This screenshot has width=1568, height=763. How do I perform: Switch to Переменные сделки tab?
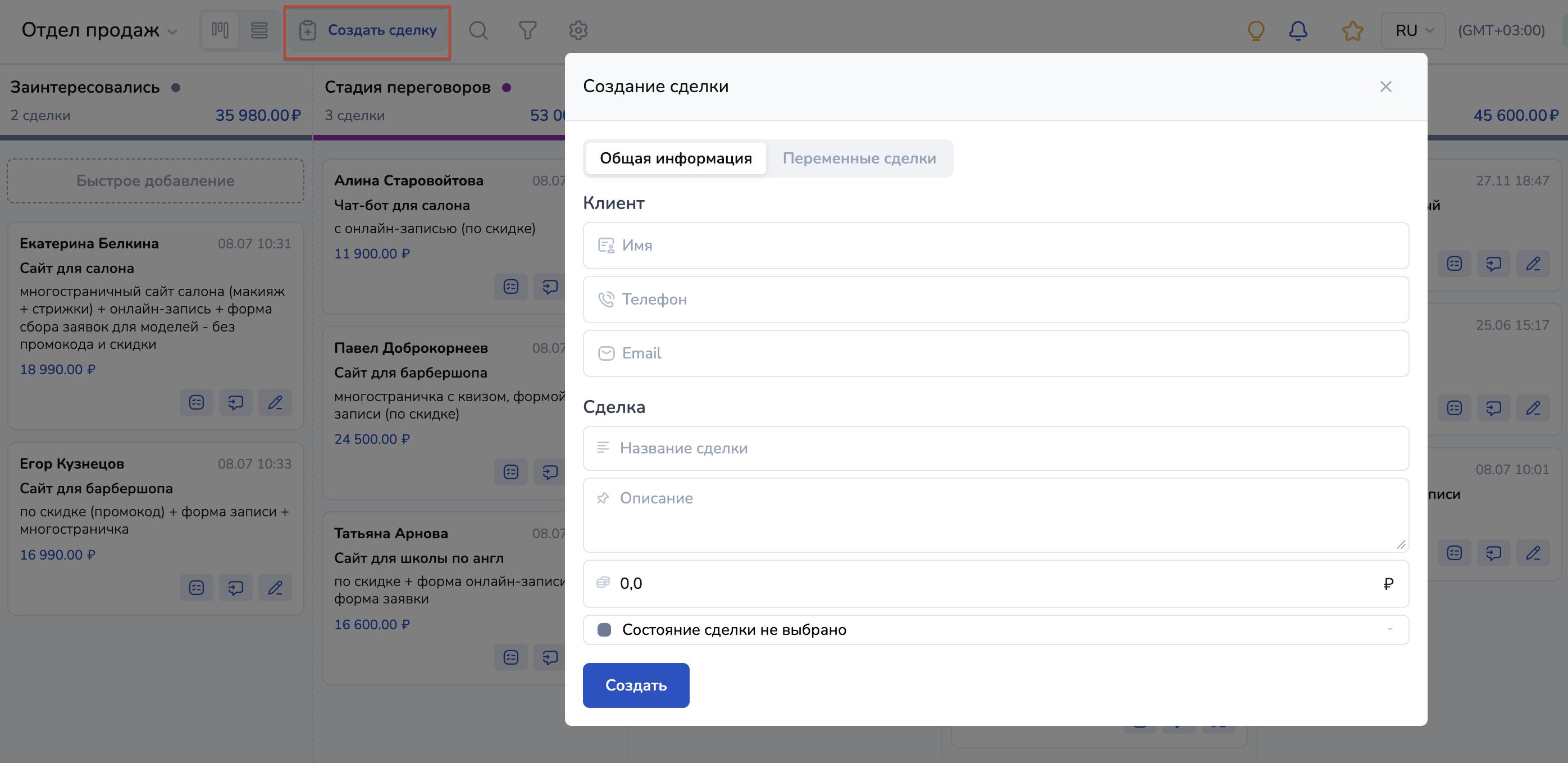pyautogui.click(x=859, y=158)
